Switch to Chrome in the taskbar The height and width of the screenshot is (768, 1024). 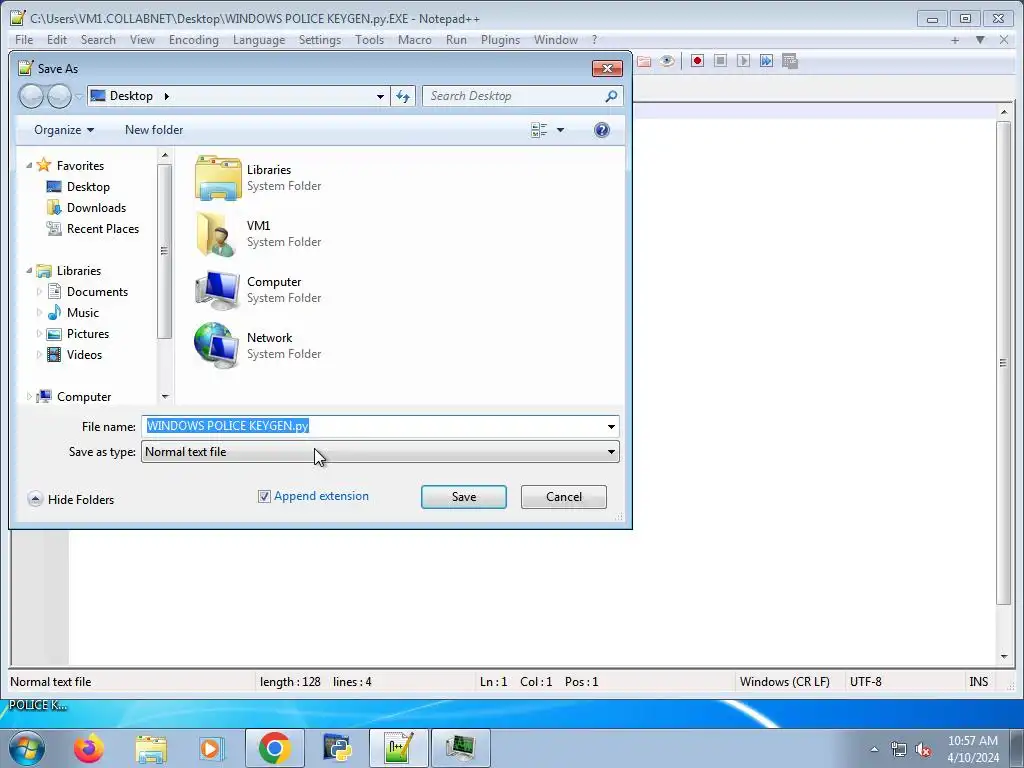(274, 748)
